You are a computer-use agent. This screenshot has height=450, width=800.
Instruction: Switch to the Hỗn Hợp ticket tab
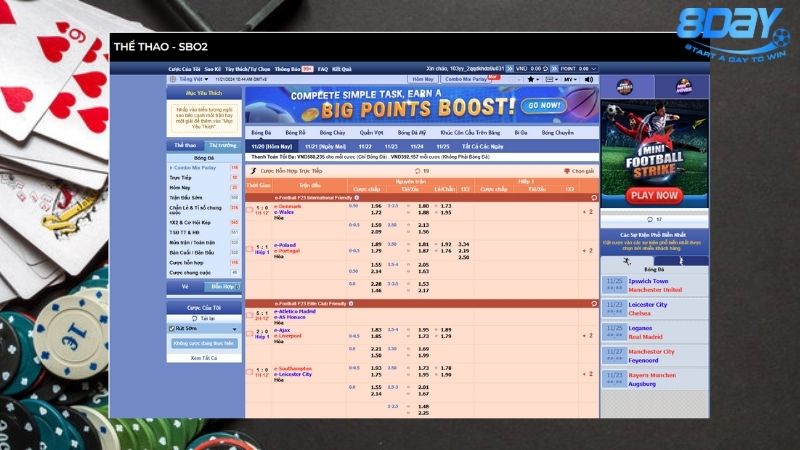point(223,287)
